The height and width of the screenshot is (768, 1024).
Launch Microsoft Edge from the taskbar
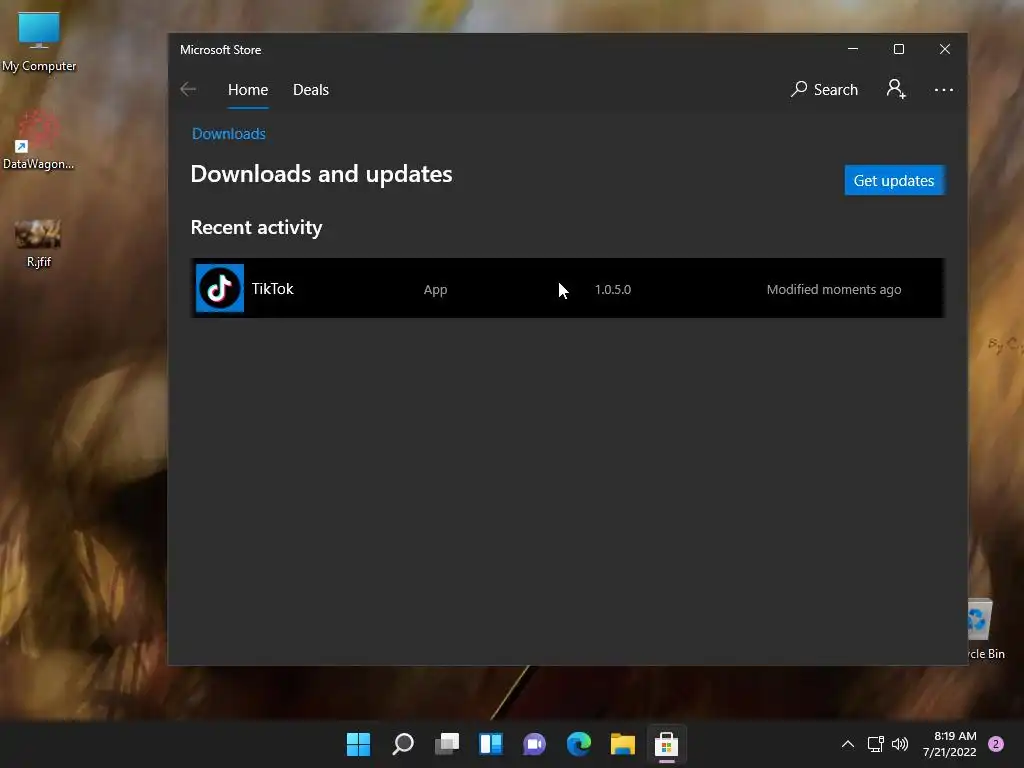pos(579,744)
